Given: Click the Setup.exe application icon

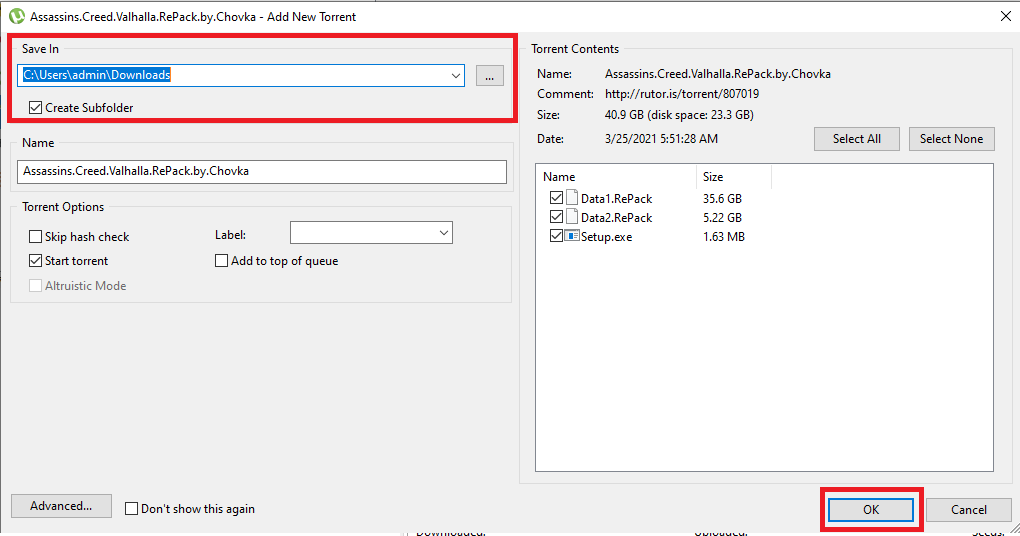Looking at the screenshot, I should point(572,236).
